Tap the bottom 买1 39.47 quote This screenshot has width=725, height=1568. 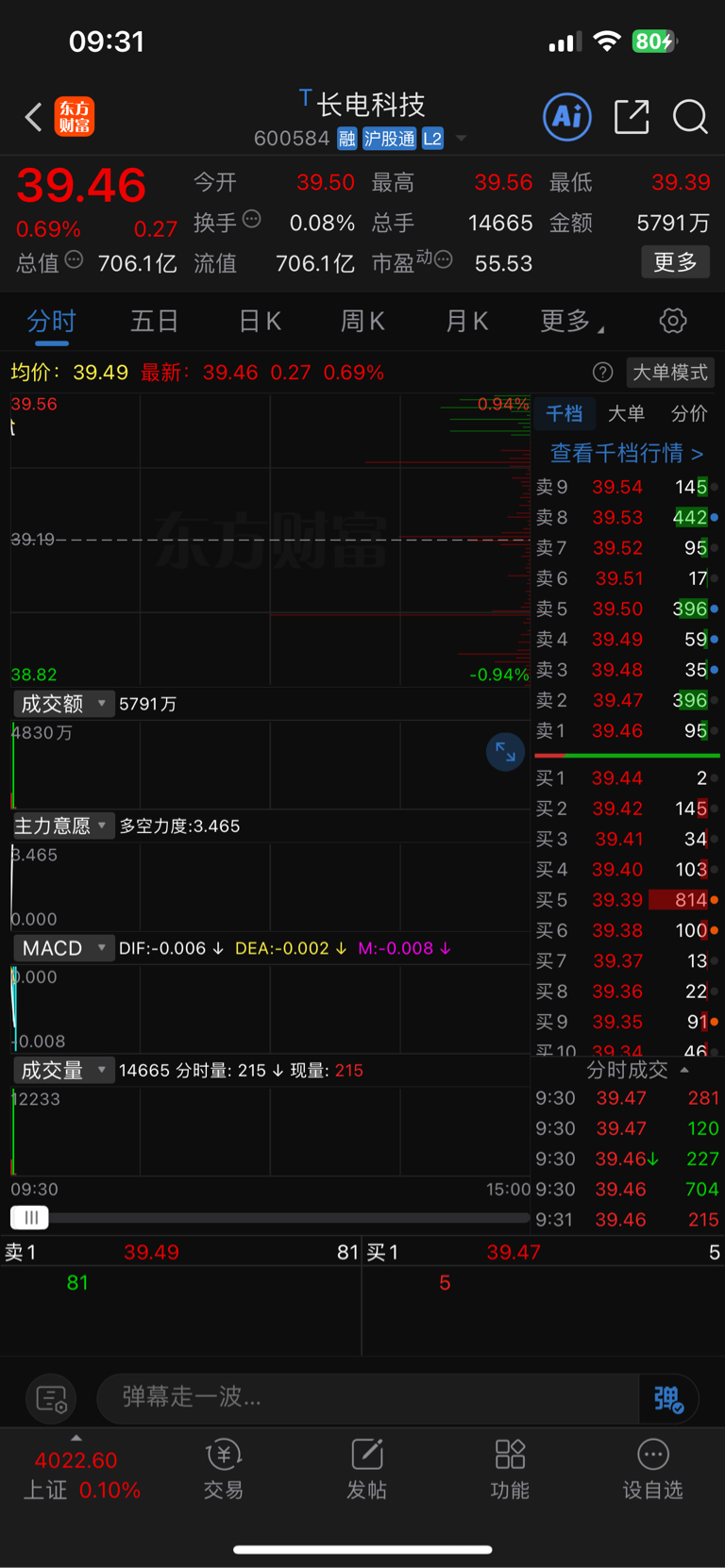coord(544,1253)
